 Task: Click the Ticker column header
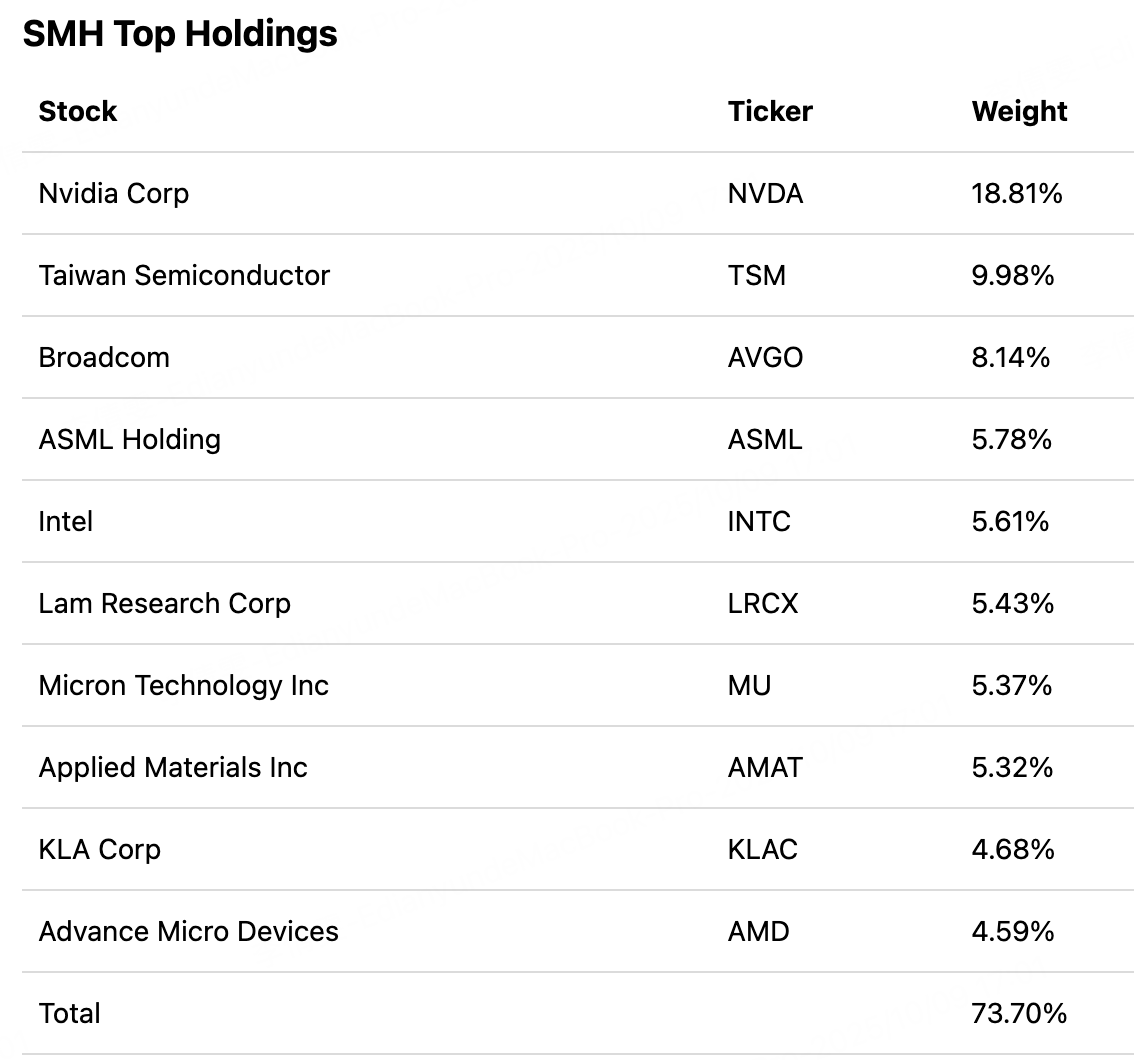[770, 111]
